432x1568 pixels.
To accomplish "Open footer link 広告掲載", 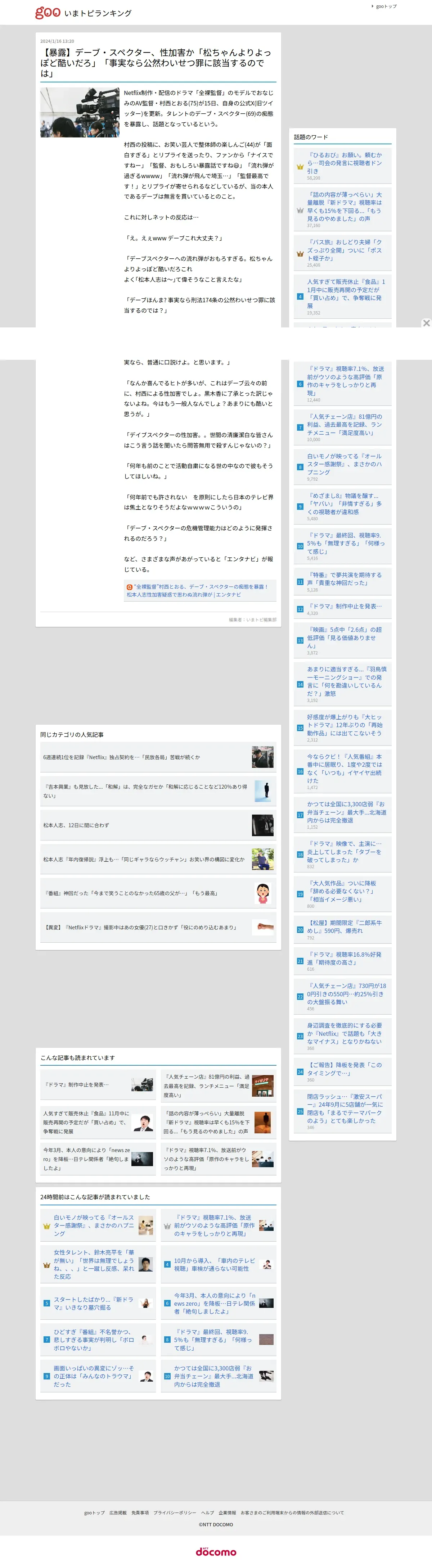I will (118, 1513).
